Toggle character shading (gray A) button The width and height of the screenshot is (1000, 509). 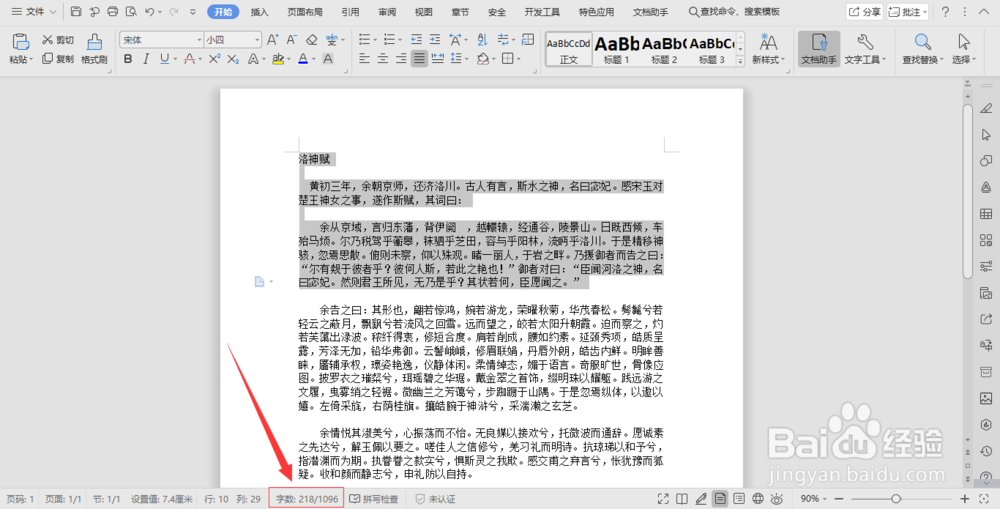[x=328, y=59]
